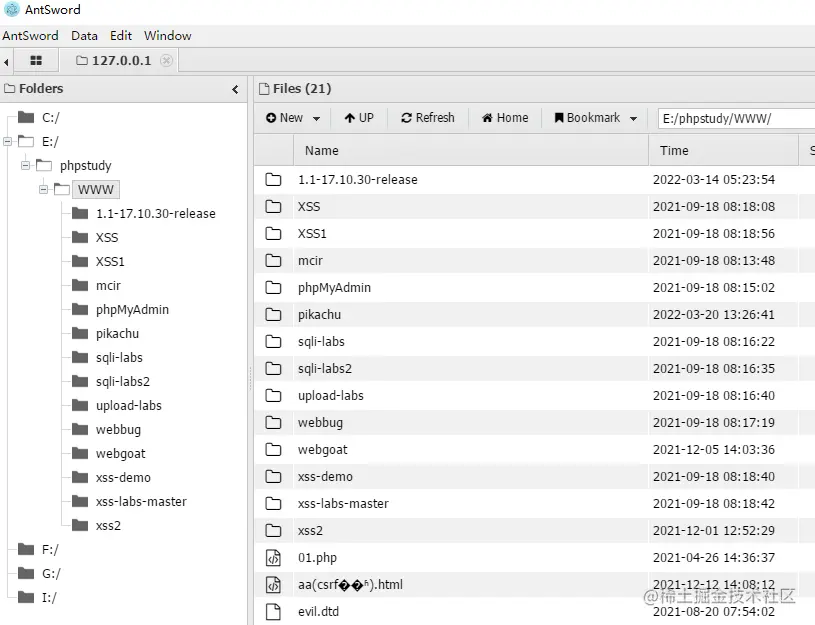
Task: Click folder icon of mcir in file list
Action: [273, 261]
